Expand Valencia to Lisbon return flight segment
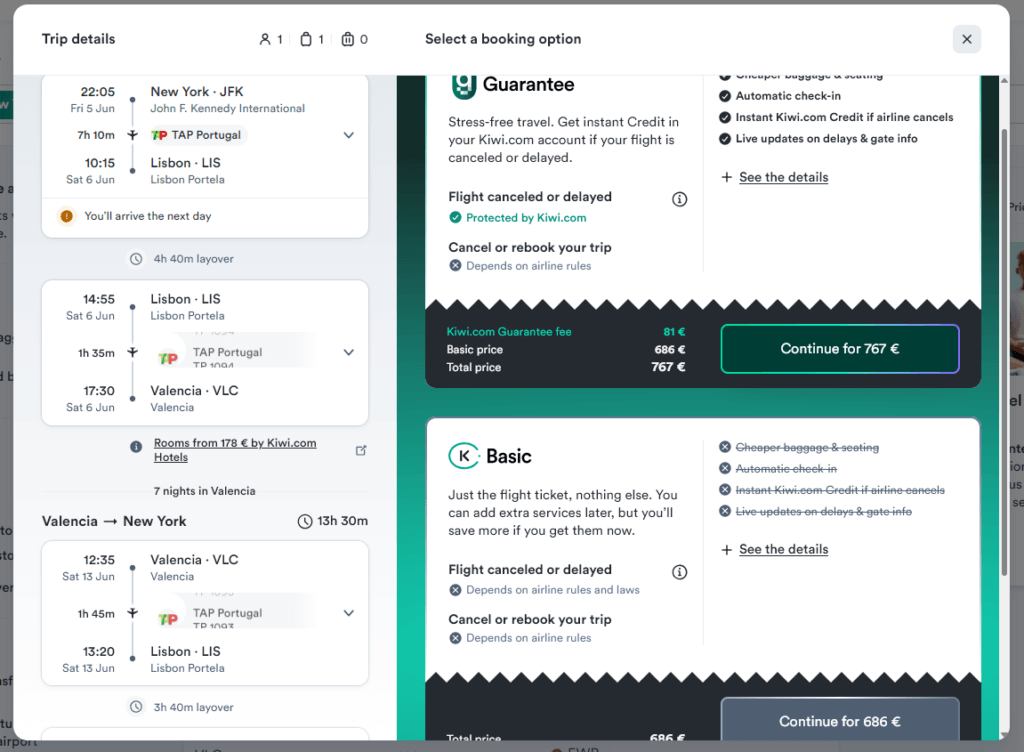1024x752 pixels. [x=348, y=613]
